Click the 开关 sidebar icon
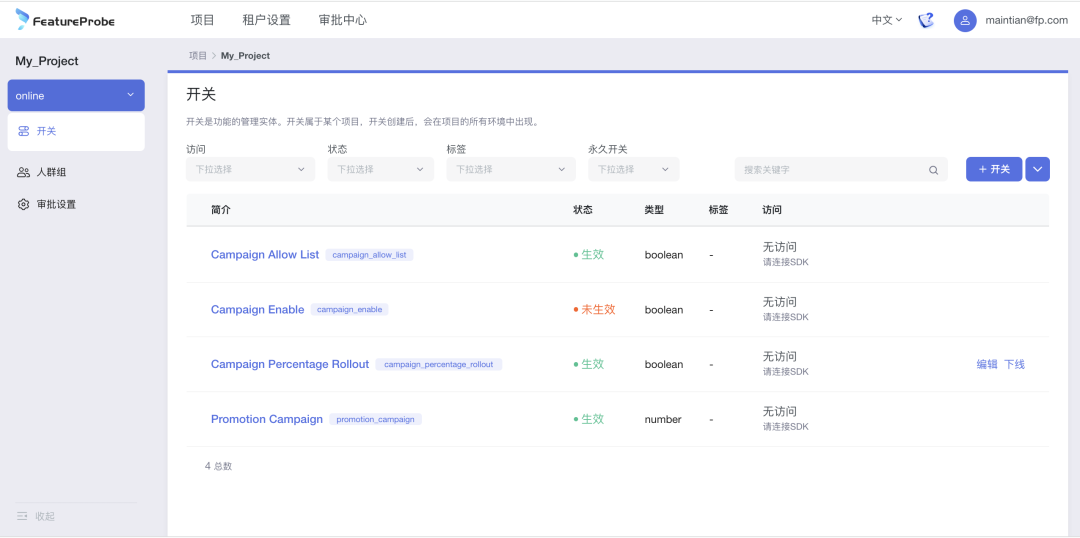 [24, 131]
